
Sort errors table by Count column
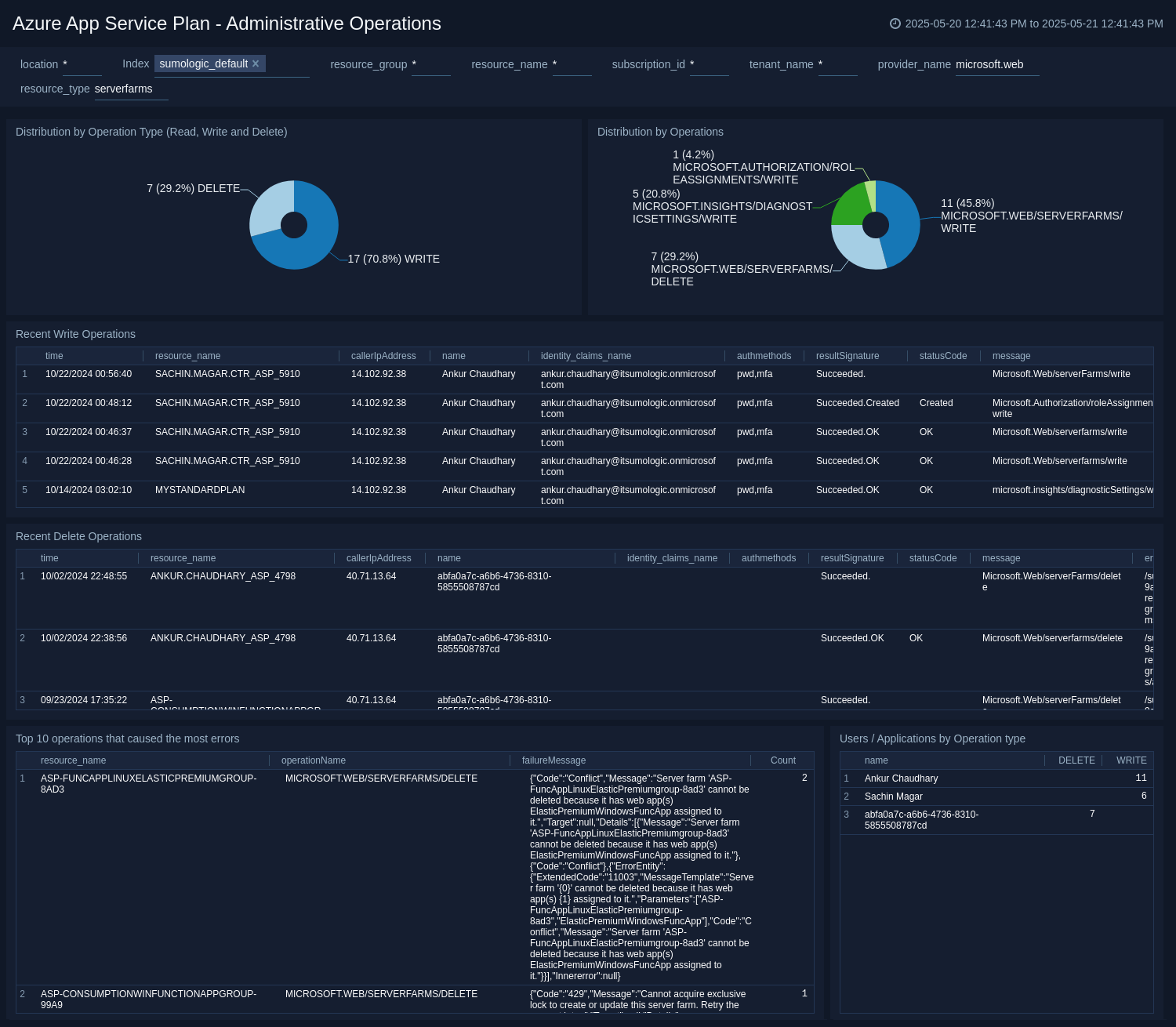(x=783, y=760)
